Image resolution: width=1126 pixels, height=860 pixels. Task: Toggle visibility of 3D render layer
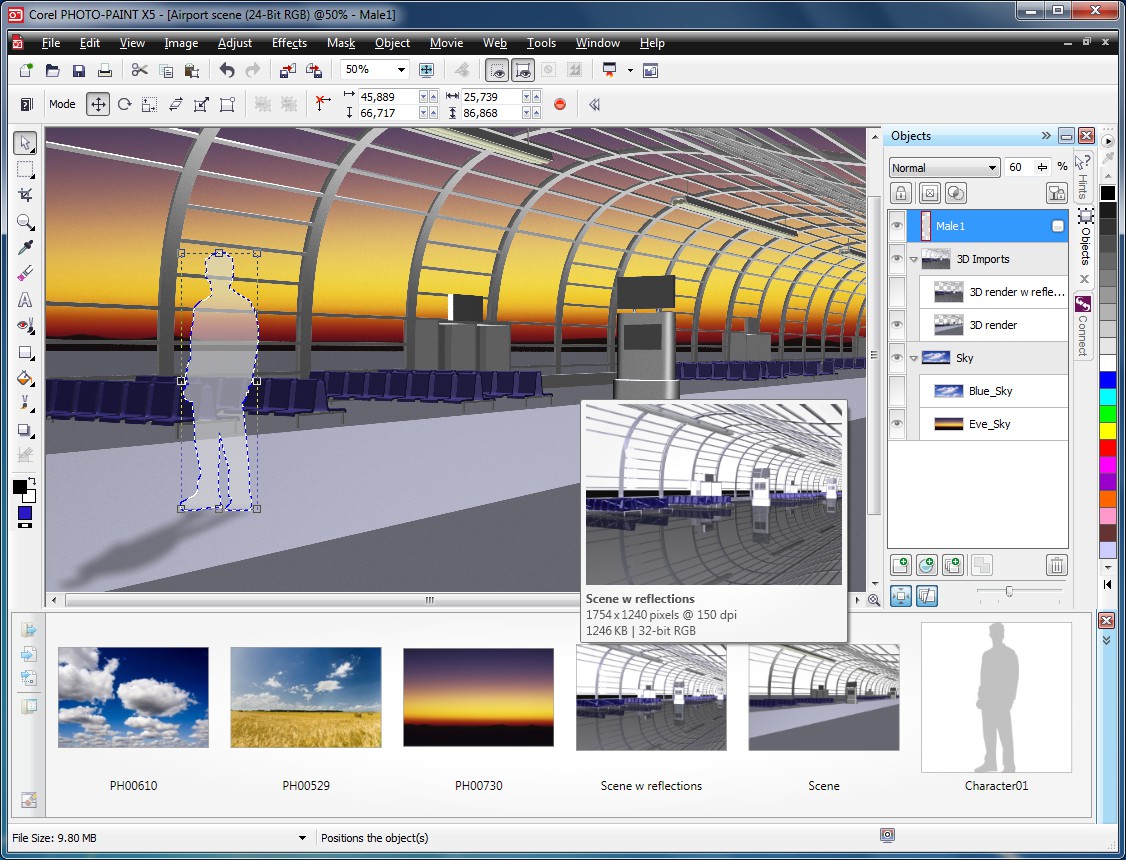tap(897, 325)
